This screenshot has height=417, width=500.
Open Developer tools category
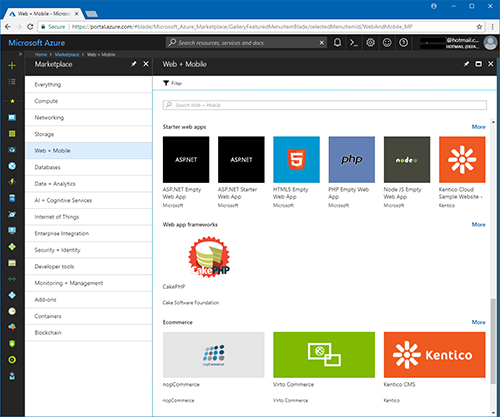89,266
